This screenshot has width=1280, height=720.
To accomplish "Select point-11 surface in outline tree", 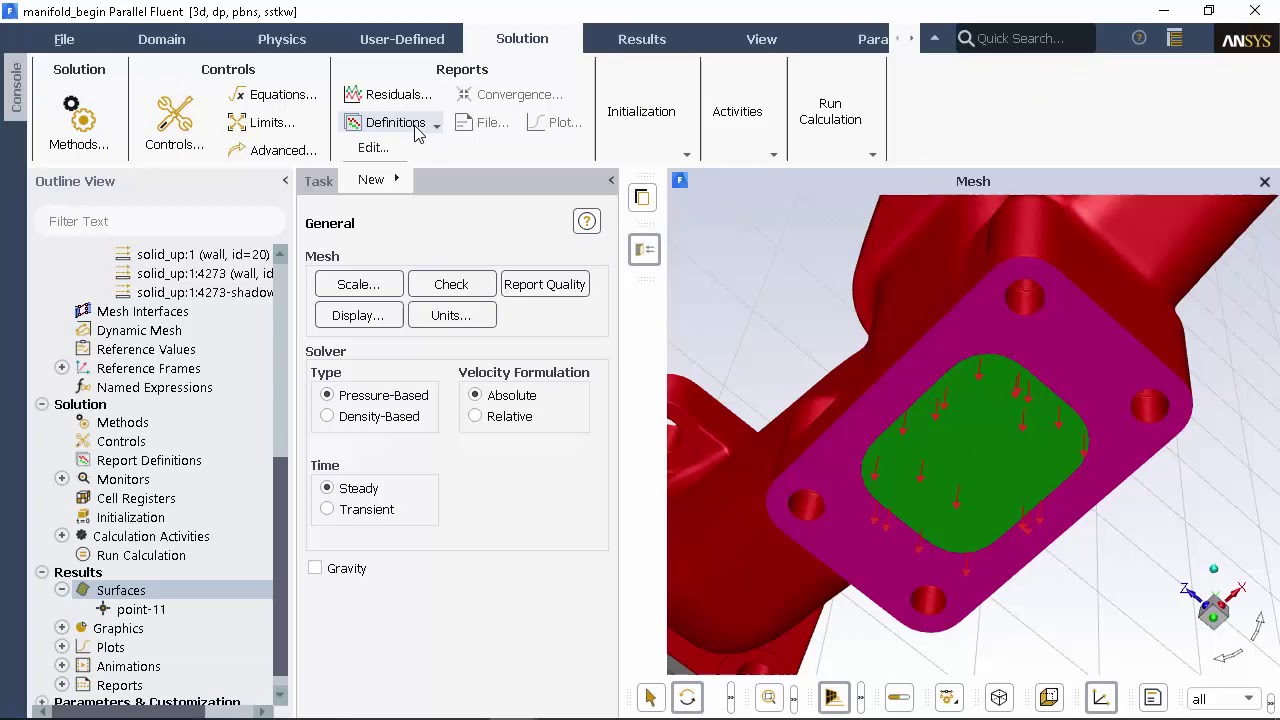I will pos(141,609).
